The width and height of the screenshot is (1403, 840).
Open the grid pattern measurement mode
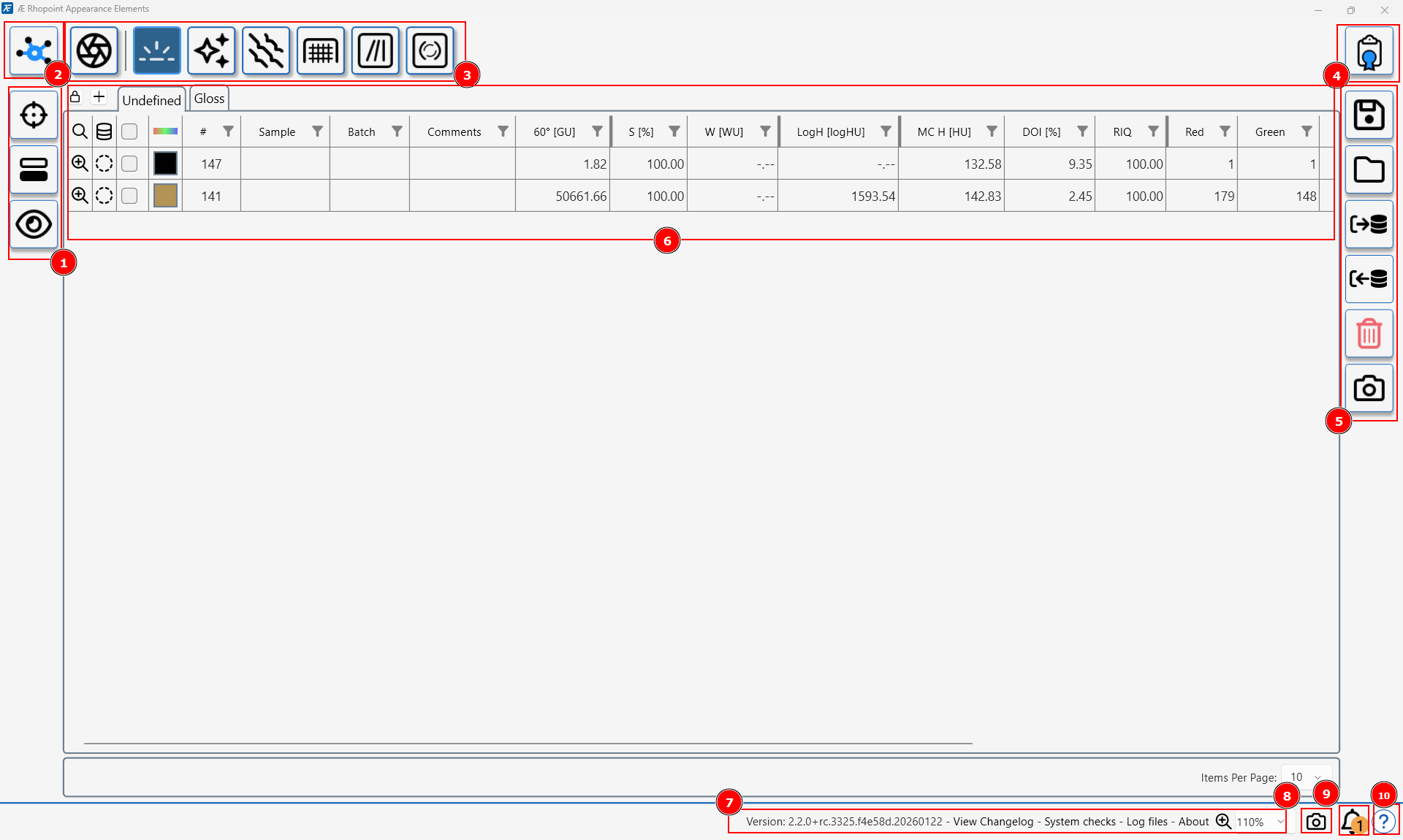(x=321, y=50)
